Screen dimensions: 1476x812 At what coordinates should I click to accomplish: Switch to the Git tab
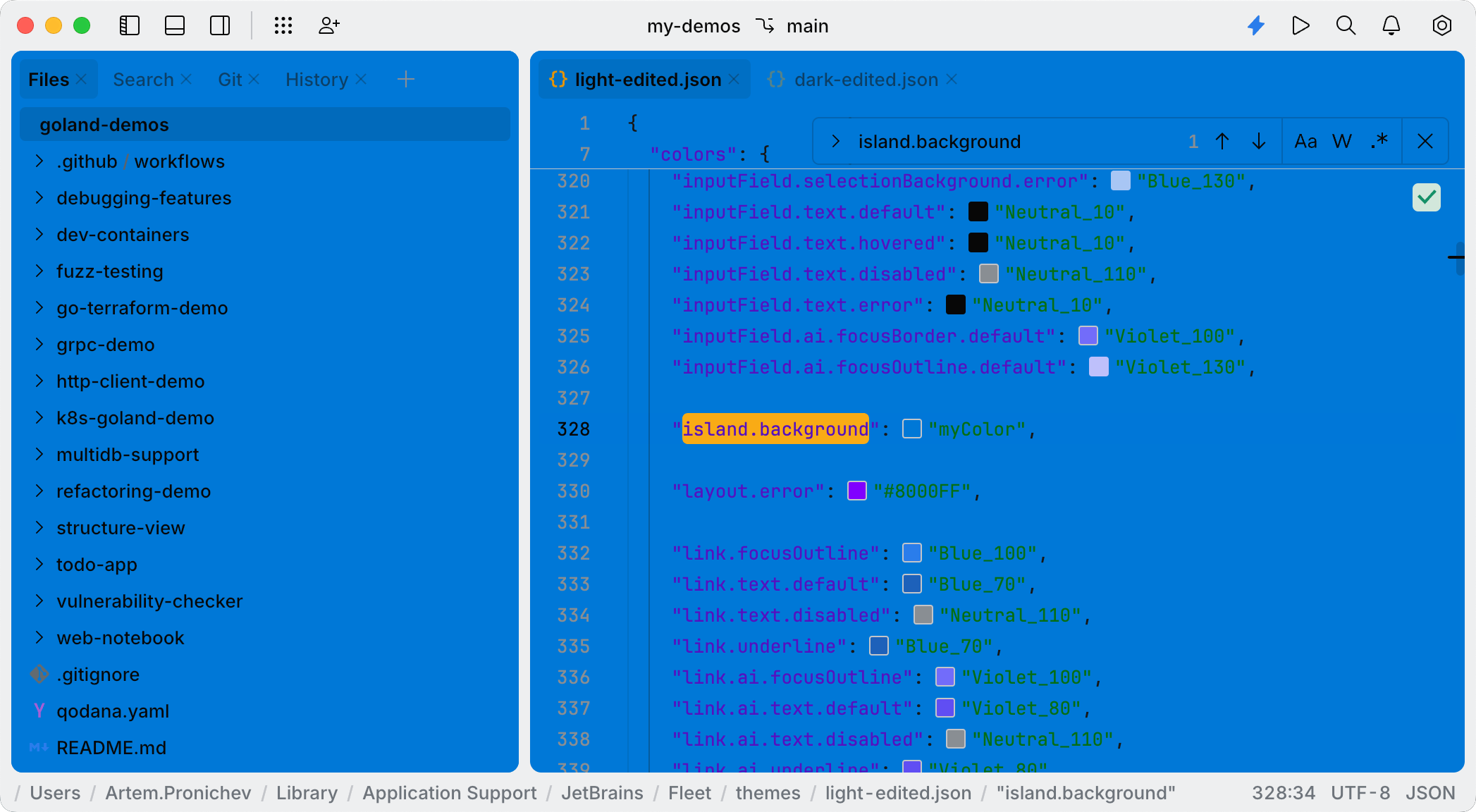pyautogui.click(x=230, y=80)
